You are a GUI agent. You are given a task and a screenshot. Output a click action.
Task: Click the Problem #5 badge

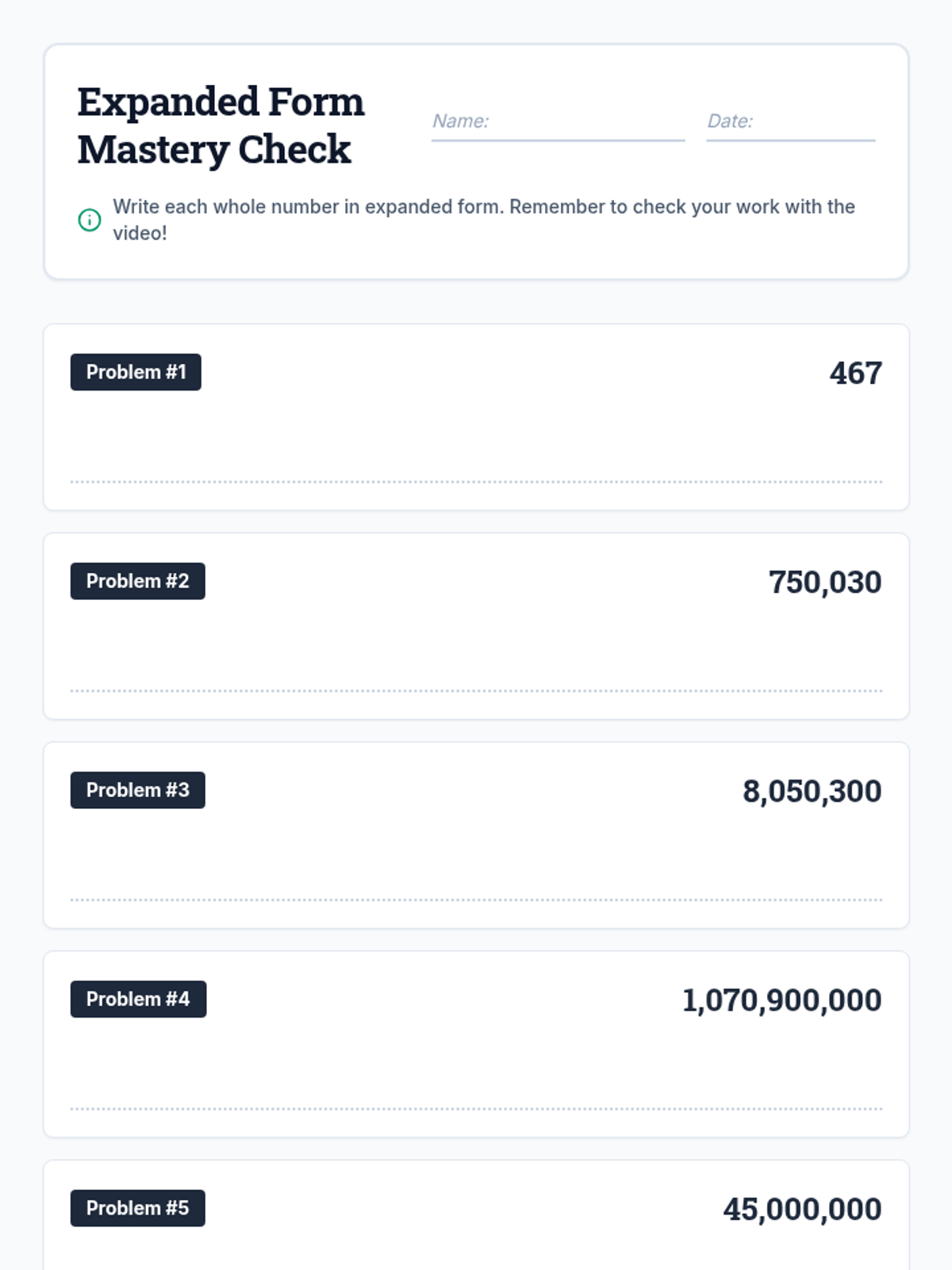pos(137,1208)
